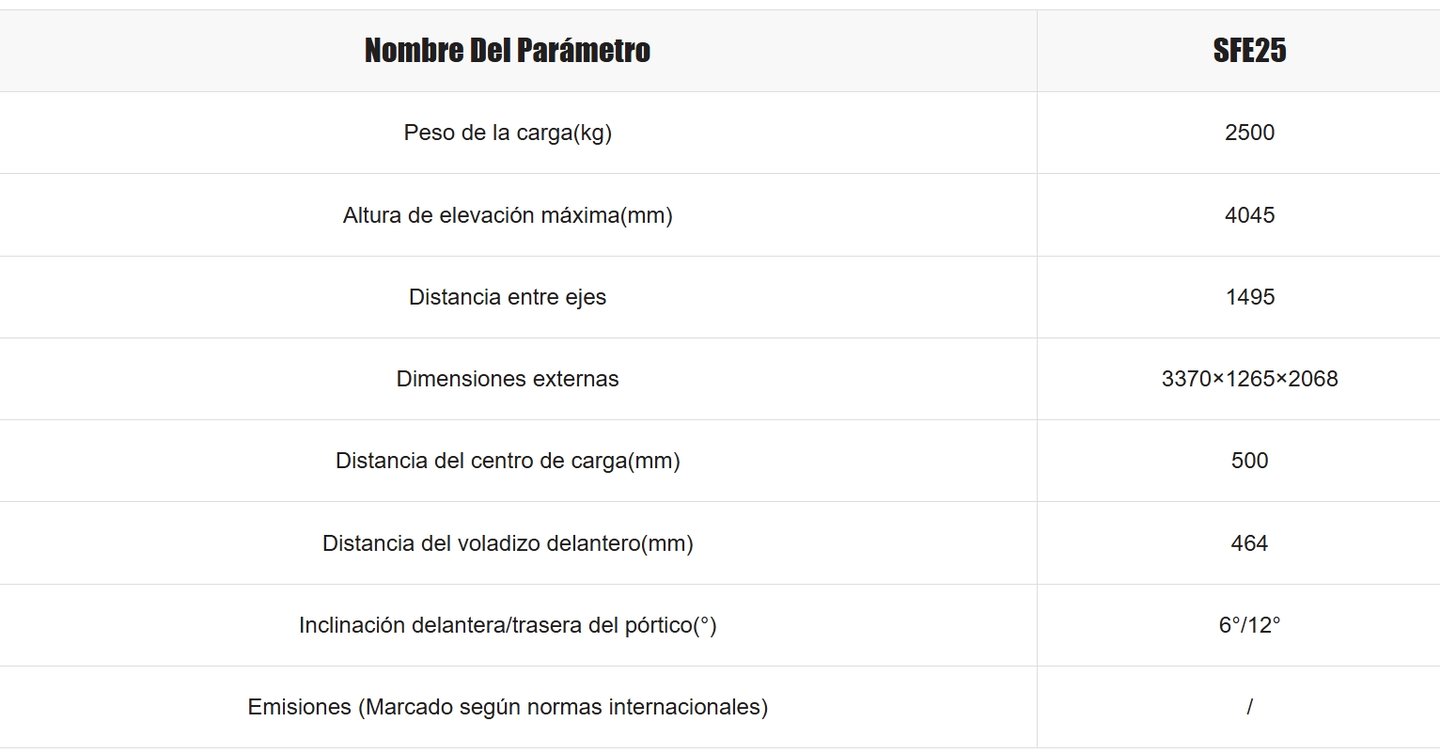Viewport: 1440px width, 753px height.
Task: Select 'Distancia del voladizo delantero(mm)' cell
Action: point(507,543)
